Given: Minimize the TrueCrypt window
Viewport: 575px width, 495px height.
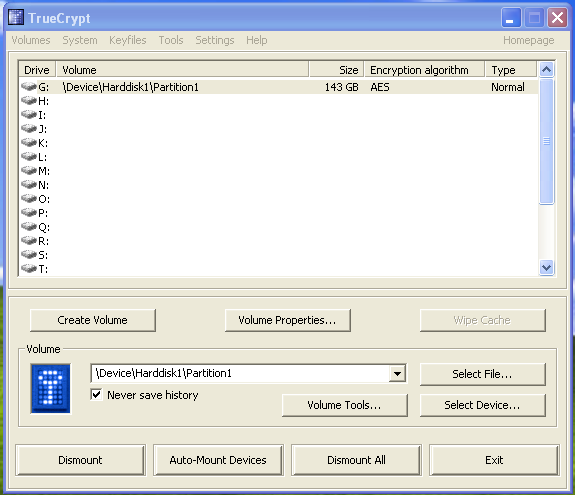Looking at the screenshot, I should click(511, 18).
